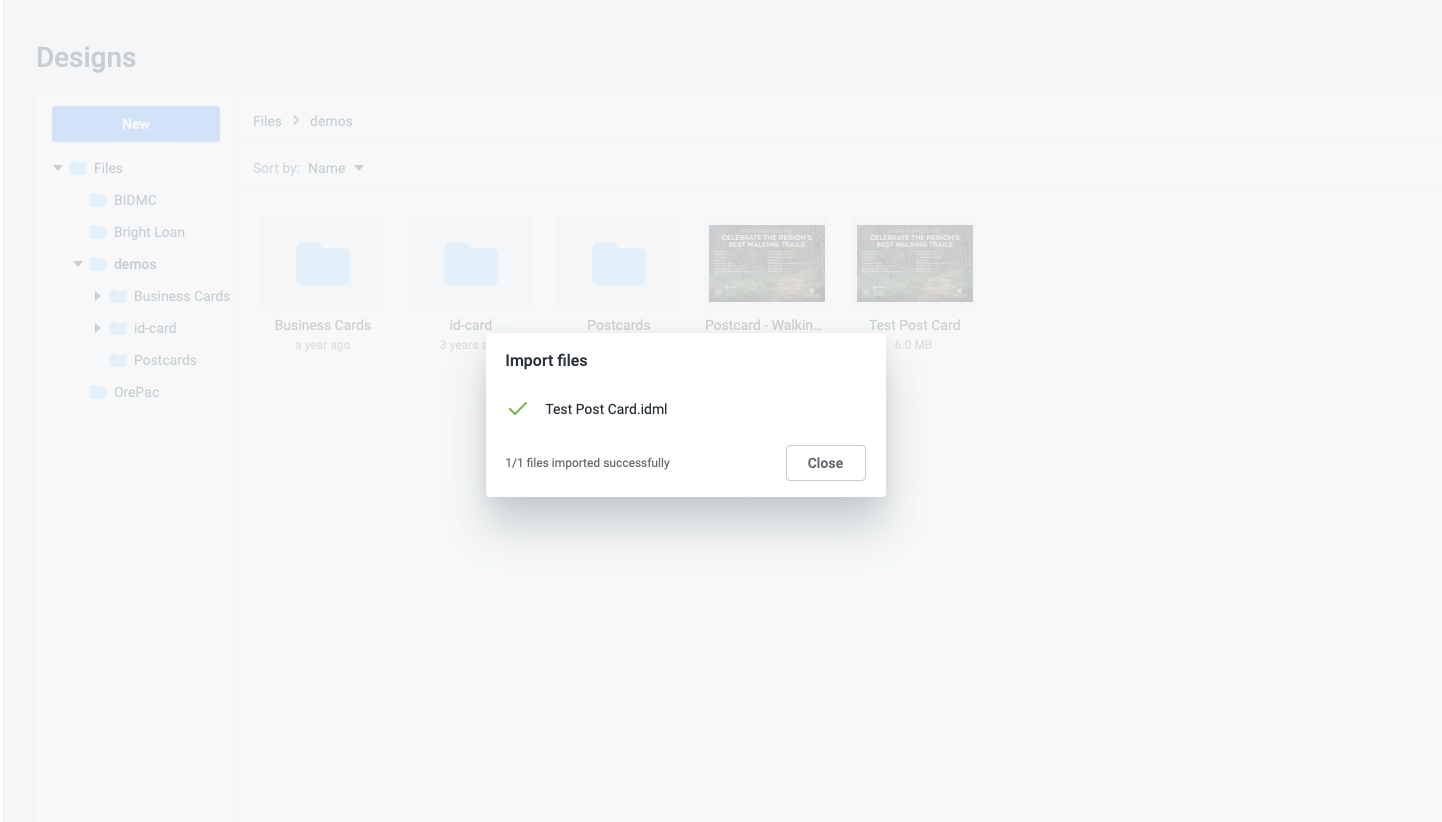The image size is (1442, 822).
Task: Select the OrePac folder icon
Action: coord(98,392)
